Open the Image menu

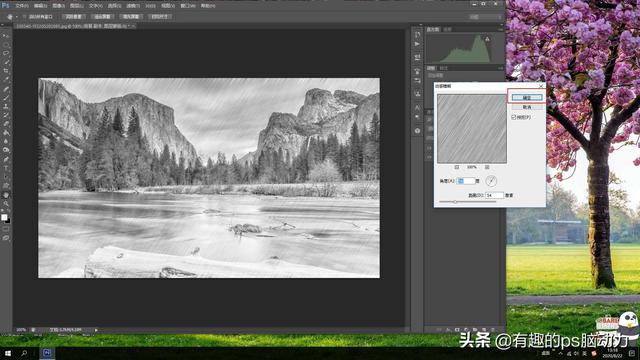(x=58, y=6)
